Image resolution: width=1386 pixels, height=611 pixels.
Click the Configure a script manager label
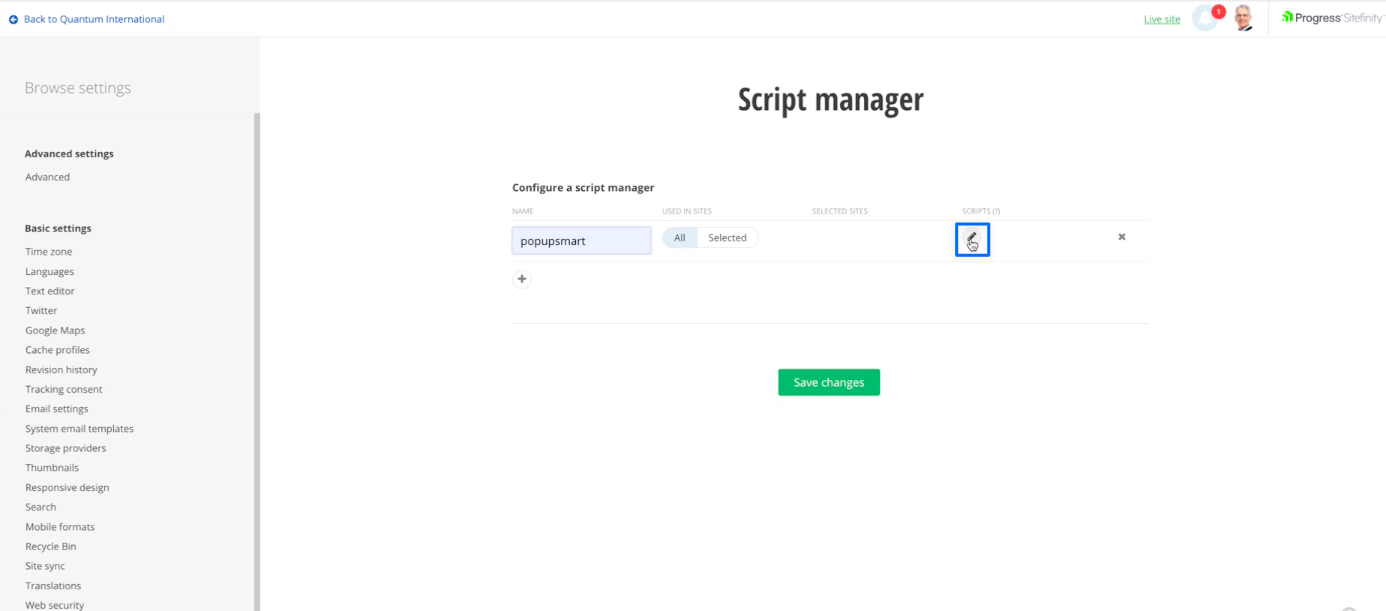(x=583, y=187)
